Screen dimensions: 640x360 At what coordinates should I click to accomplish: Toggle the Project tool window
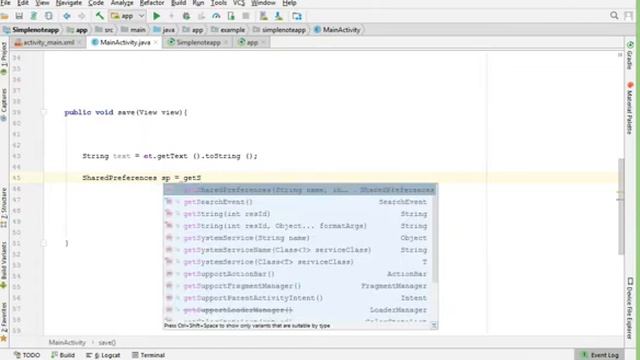(4, 58)
